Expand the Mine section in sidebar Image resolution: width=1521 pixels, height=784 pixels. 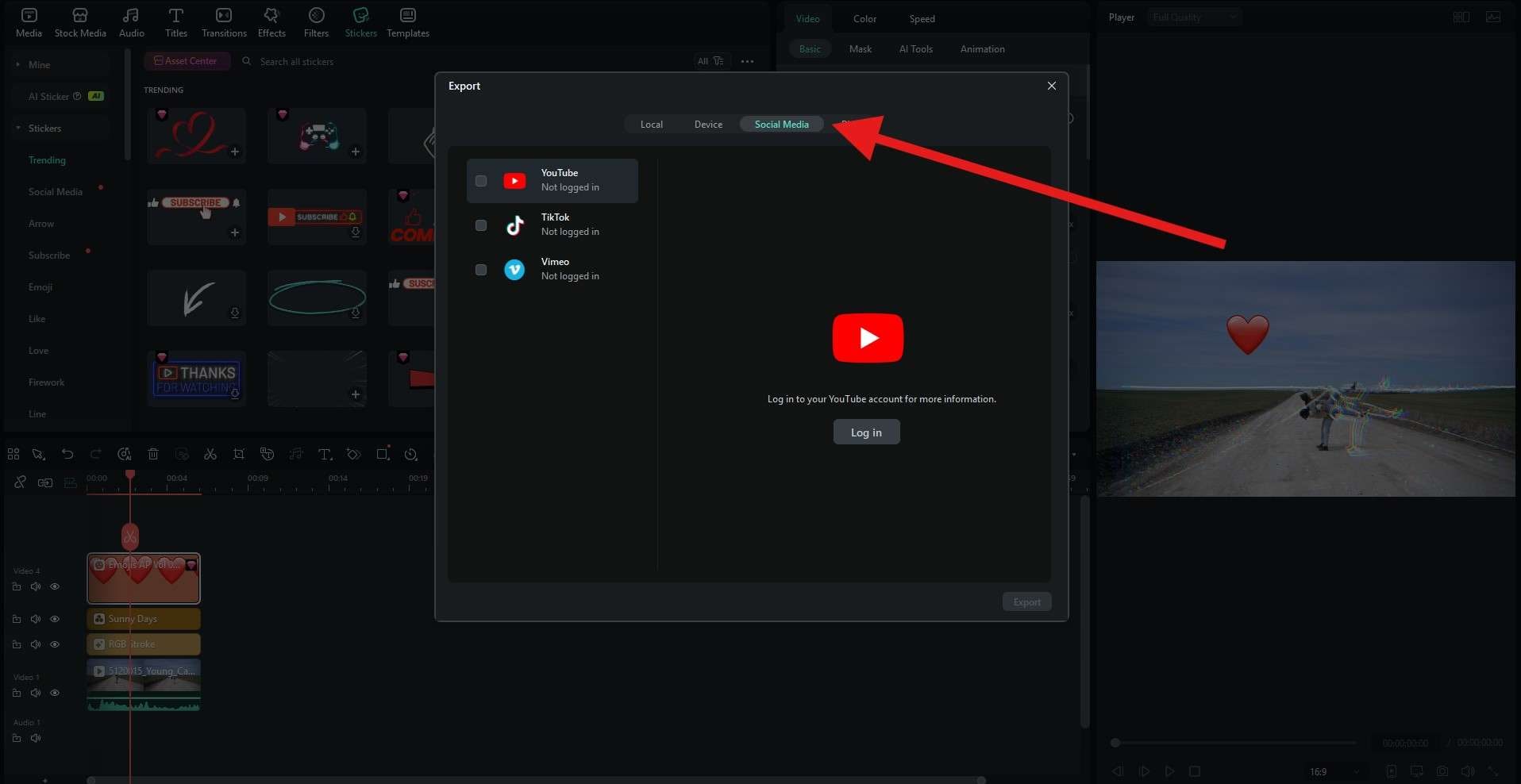(x=18, y=64)
